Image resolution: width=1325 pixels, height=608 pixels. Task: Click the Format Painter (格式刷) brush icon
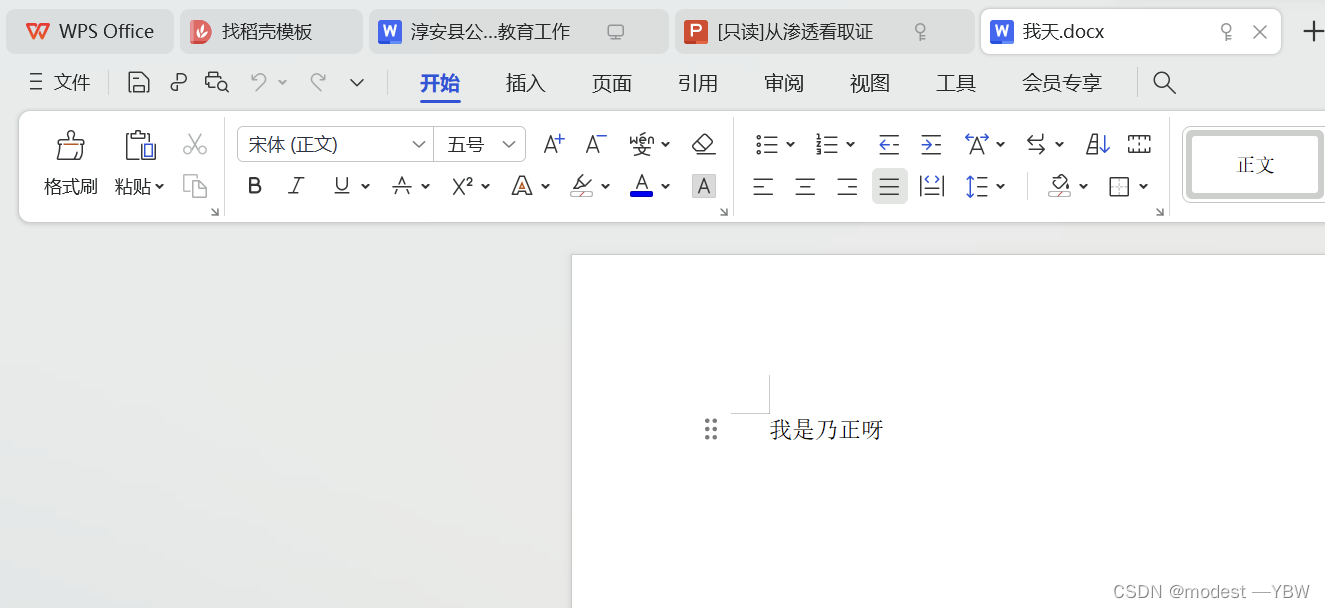pos(70,146)
